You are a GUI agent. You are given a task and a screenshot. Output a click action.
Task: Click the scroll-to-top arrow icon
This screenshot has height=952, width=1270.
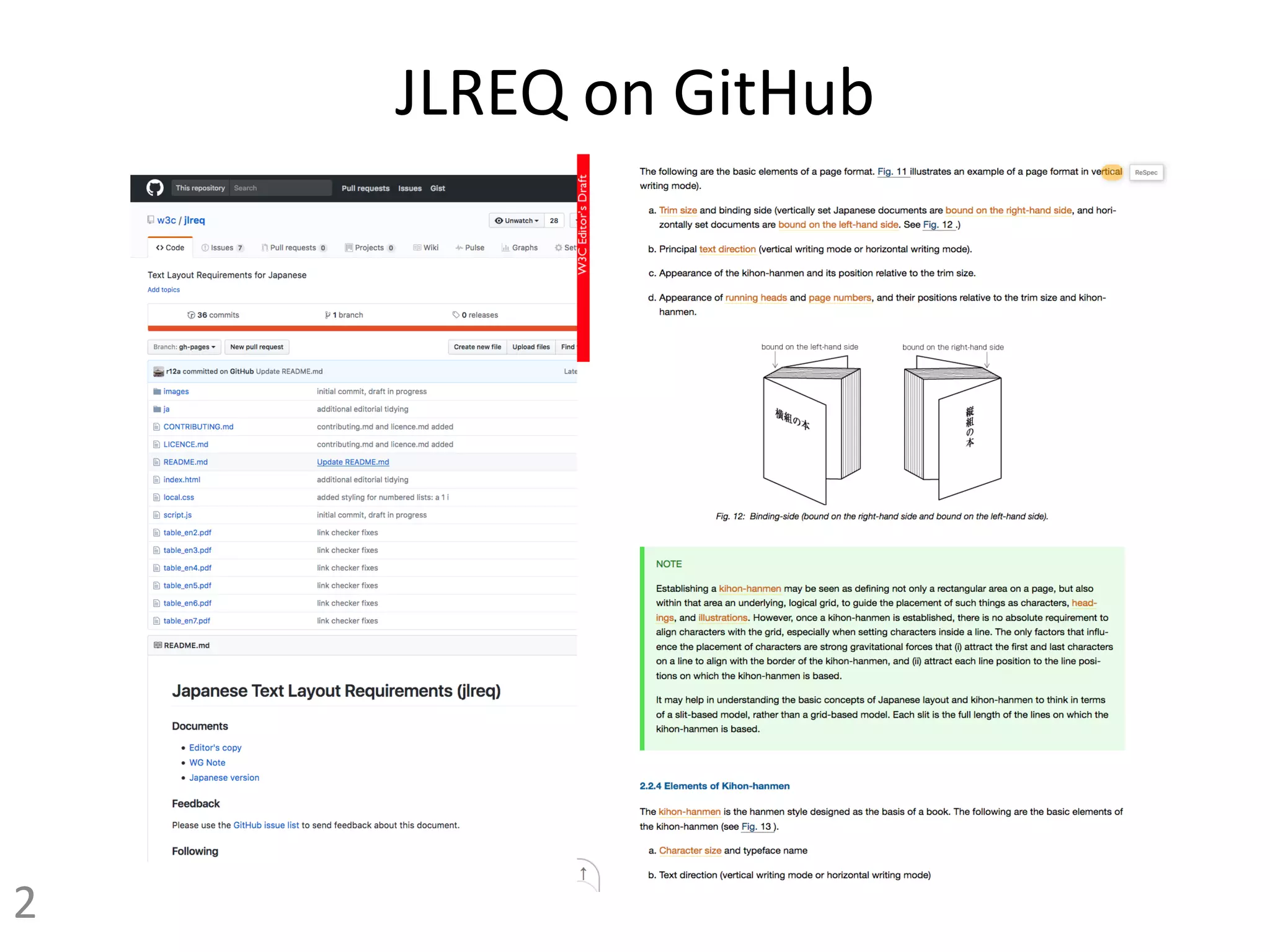click(584, 874)
